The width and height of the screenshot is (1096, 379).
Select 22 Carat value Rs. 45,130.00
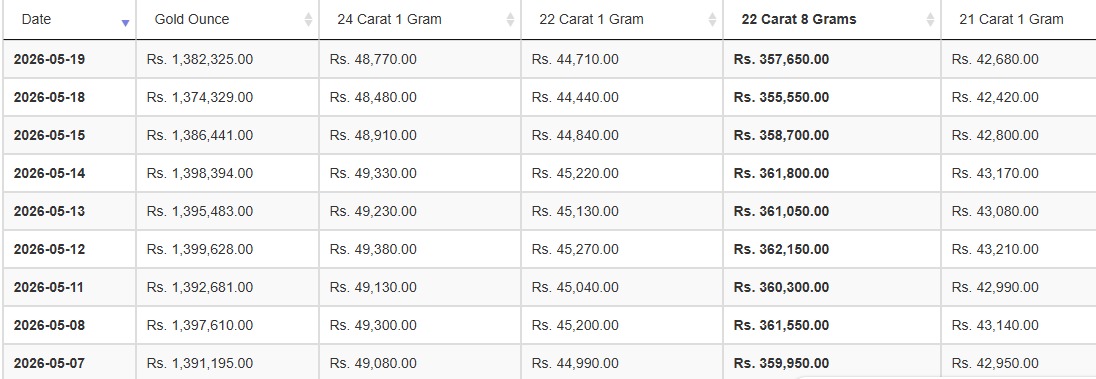click(575, 211)
